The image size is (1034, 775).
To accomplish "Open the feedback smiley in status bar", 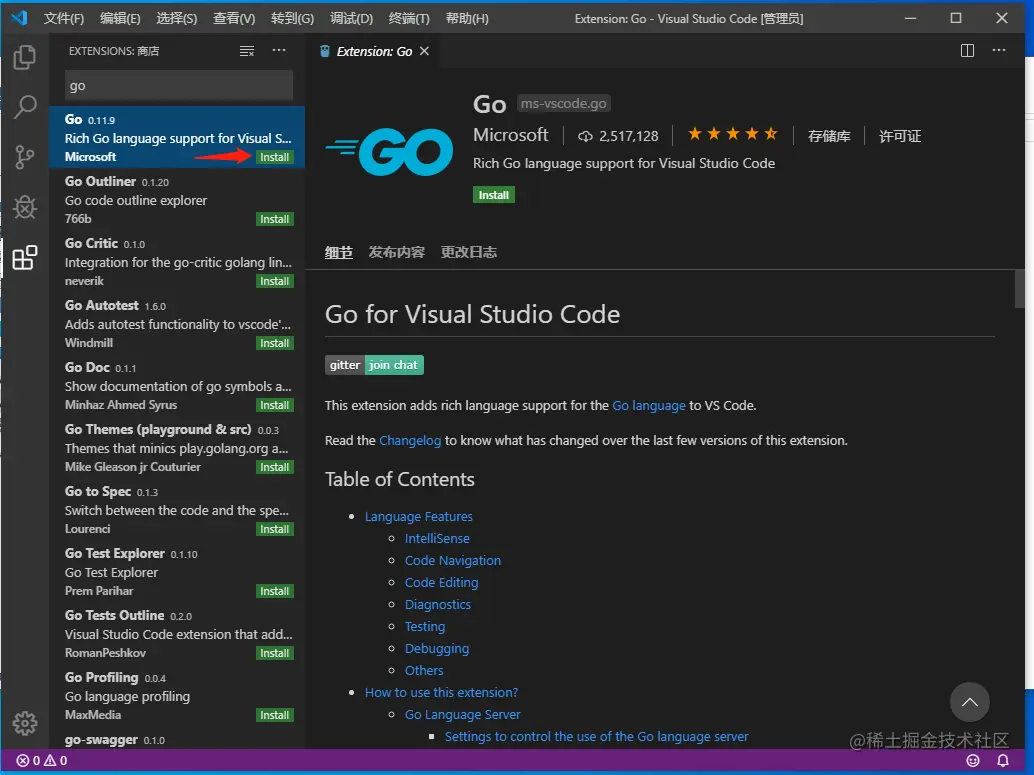I will point(973,760).
